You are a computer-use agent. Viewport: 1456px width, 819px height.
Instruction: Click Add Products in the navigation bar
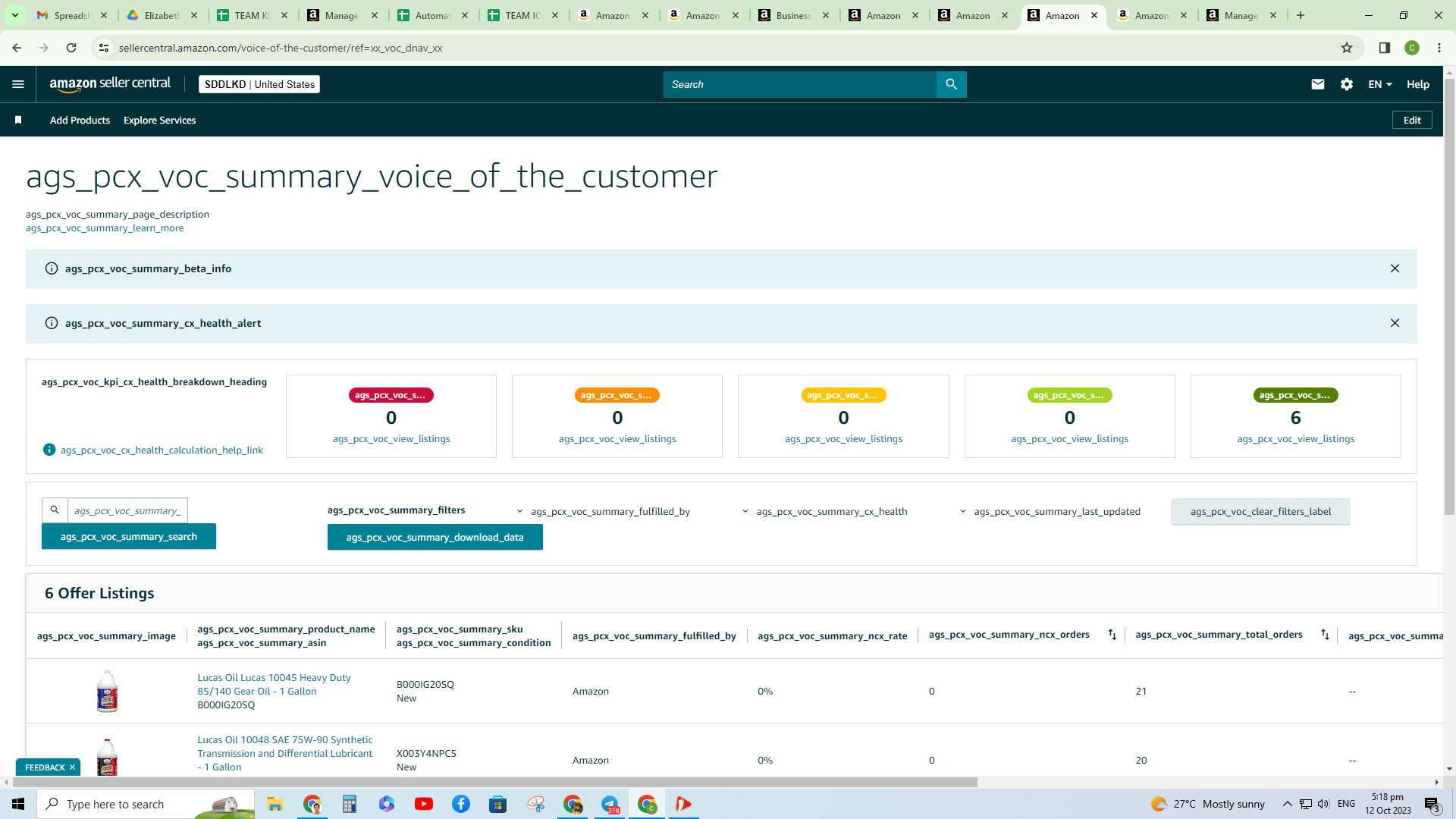pyautogui.click(x=80, y=120)
